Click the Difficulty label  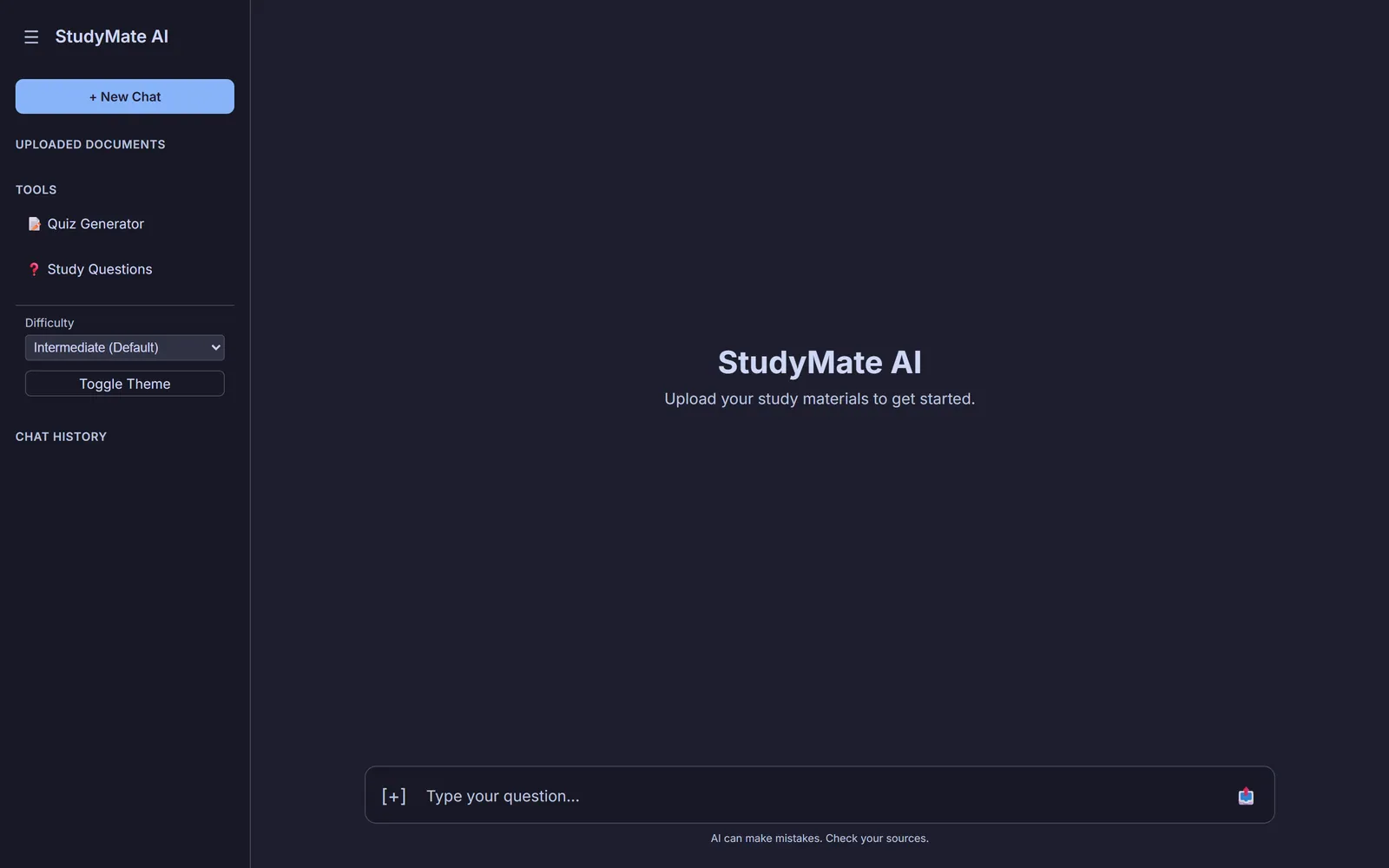49,323
